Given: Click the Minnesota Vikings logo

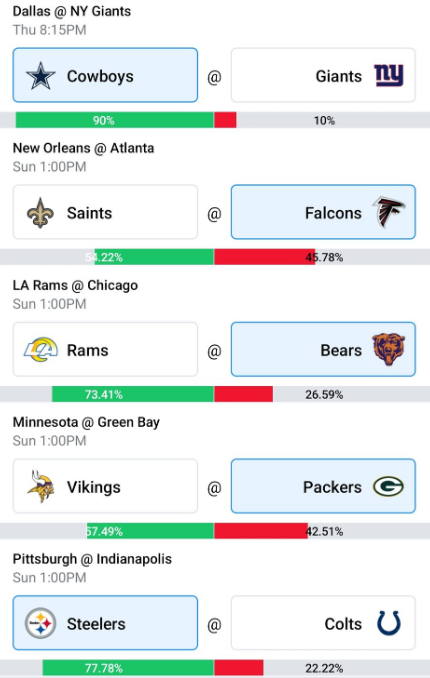Looking at the screenshot, I should click(x=40, y=486).
